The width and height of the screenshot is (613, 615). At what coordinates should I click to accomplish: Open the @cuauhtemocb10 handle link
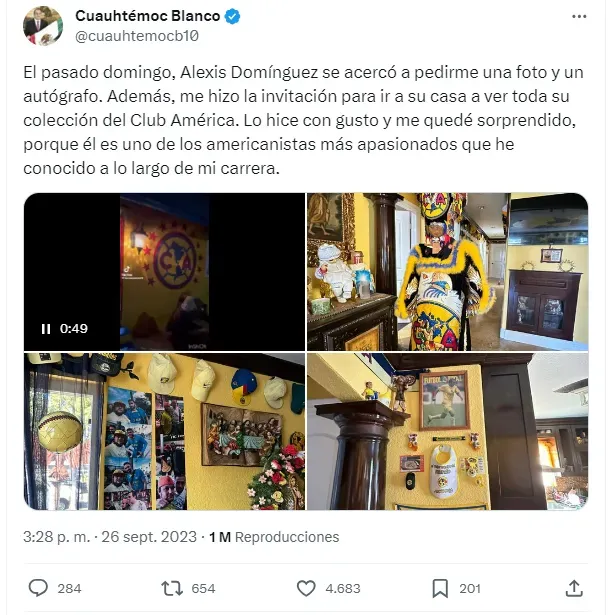137,36
